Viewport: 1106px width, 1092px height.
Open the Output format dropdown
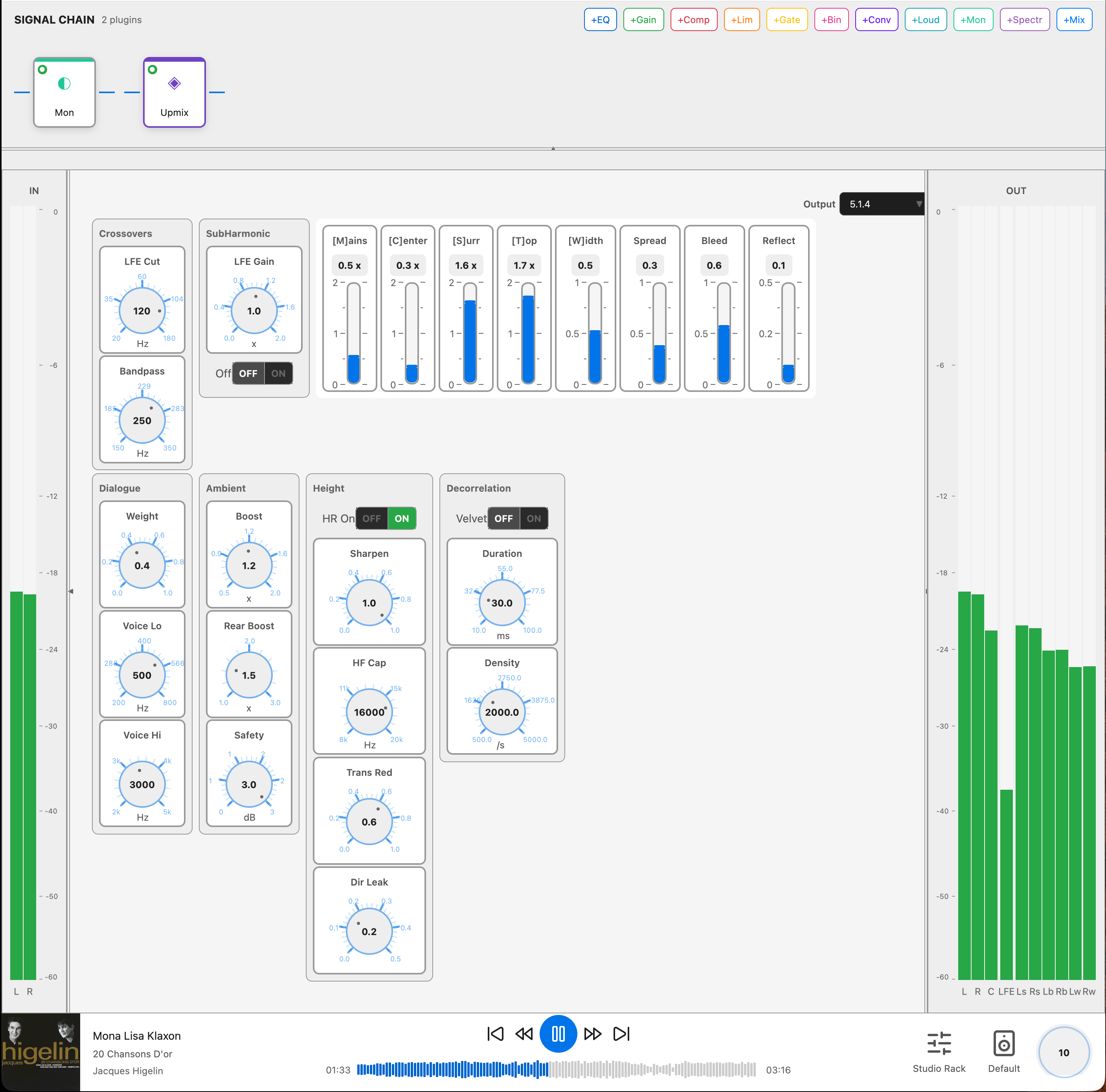882,204
